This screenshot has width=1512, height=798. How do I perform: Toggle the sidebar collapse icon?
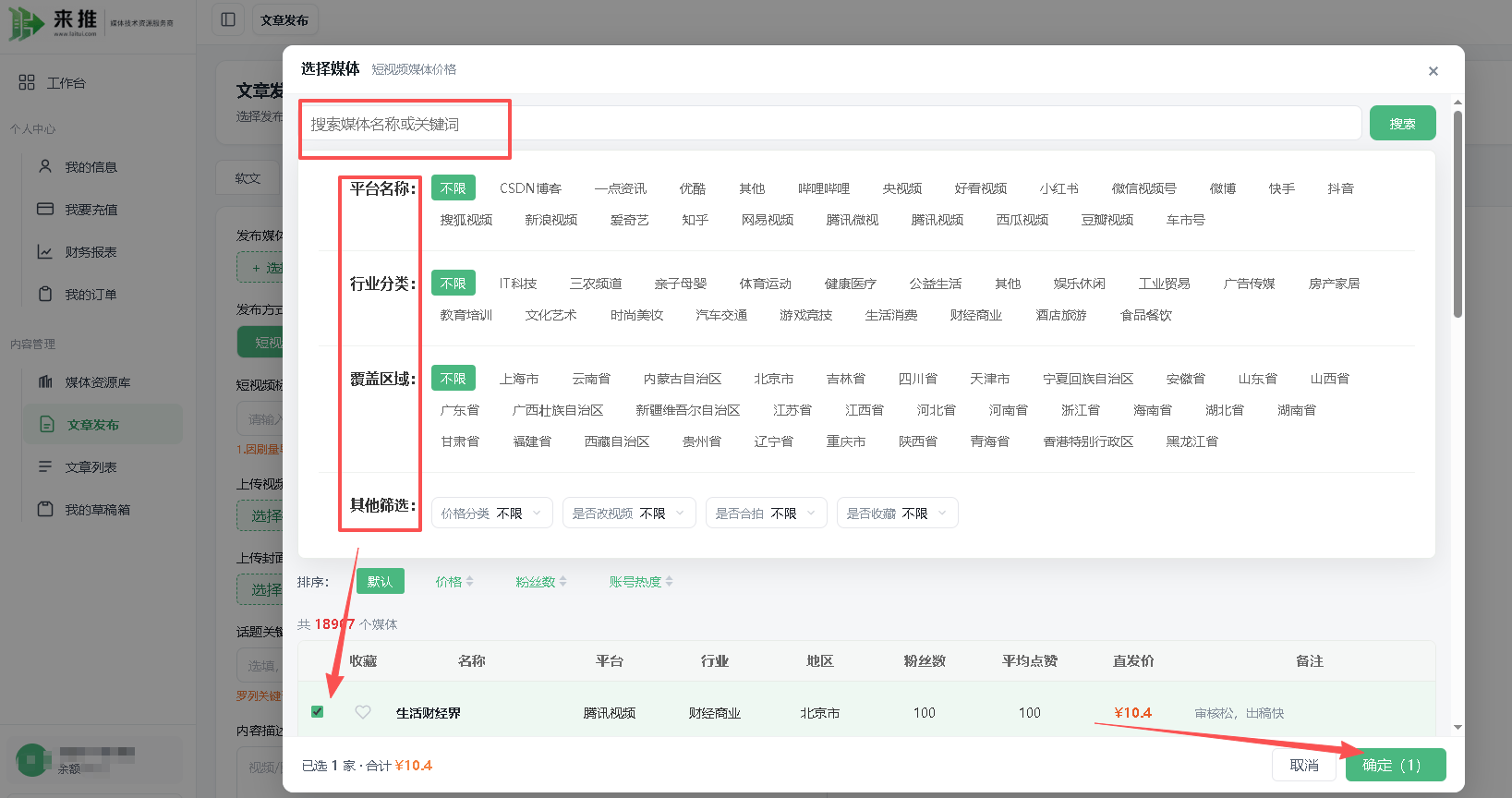pyautogui.click(x=228, y=19)
